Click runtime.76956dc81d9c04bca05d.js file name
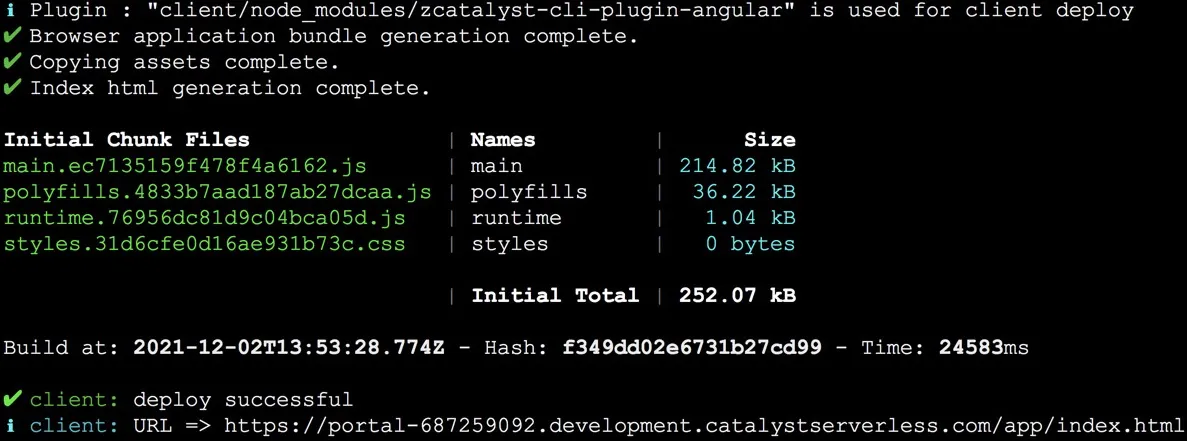This screenshot has width=1187, height=441. click(x=204, y=218)
